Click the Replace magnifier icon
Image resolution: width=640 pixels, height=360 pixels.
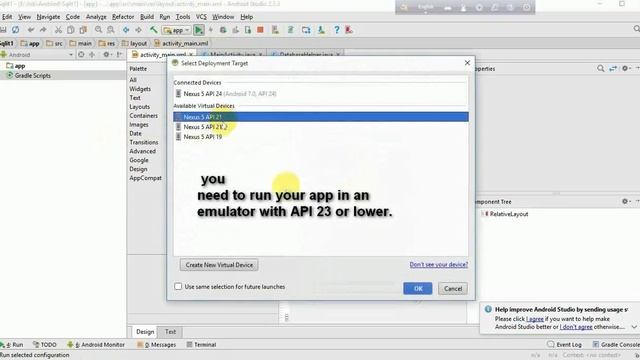[x=111, y=30]
